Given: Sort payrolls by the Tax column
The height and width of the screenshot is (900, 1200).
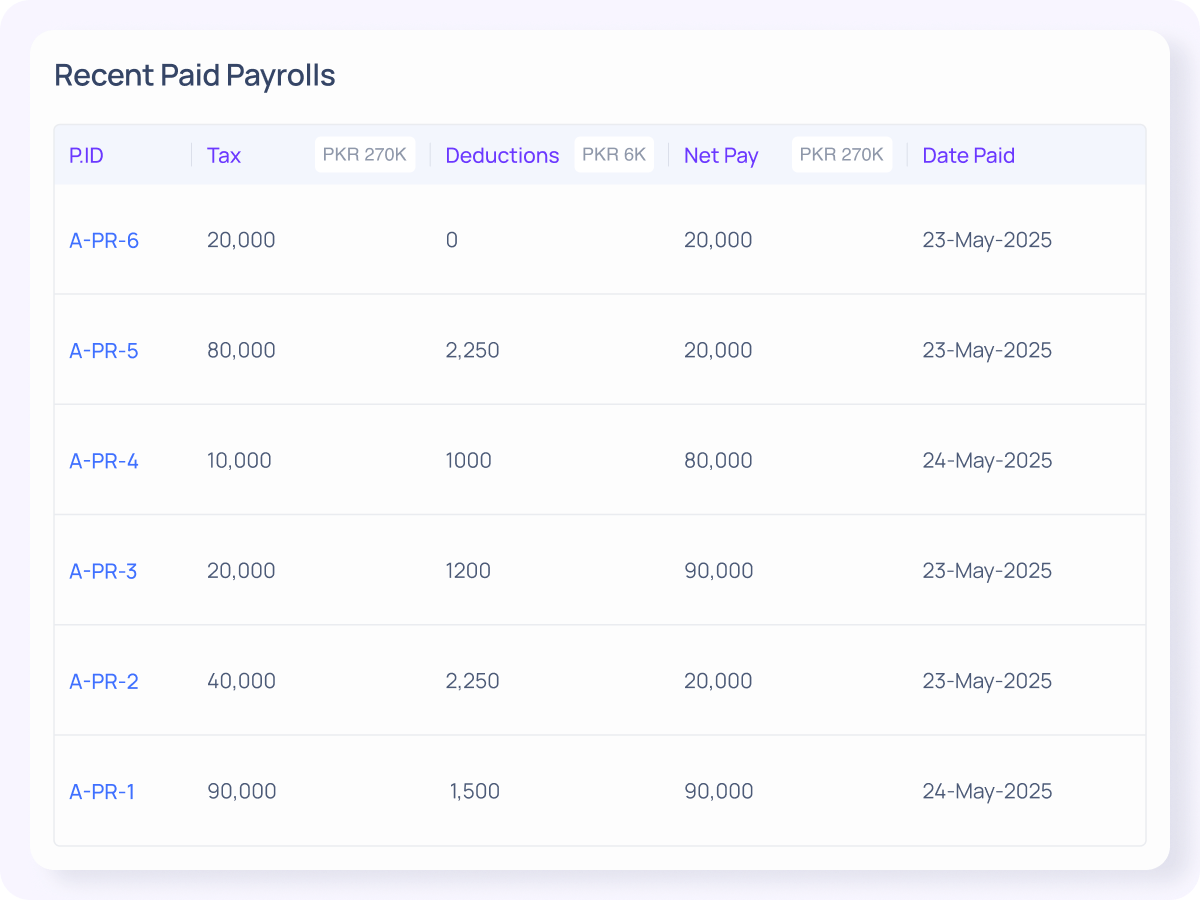Looking at the screenshot, I should 223,155.
